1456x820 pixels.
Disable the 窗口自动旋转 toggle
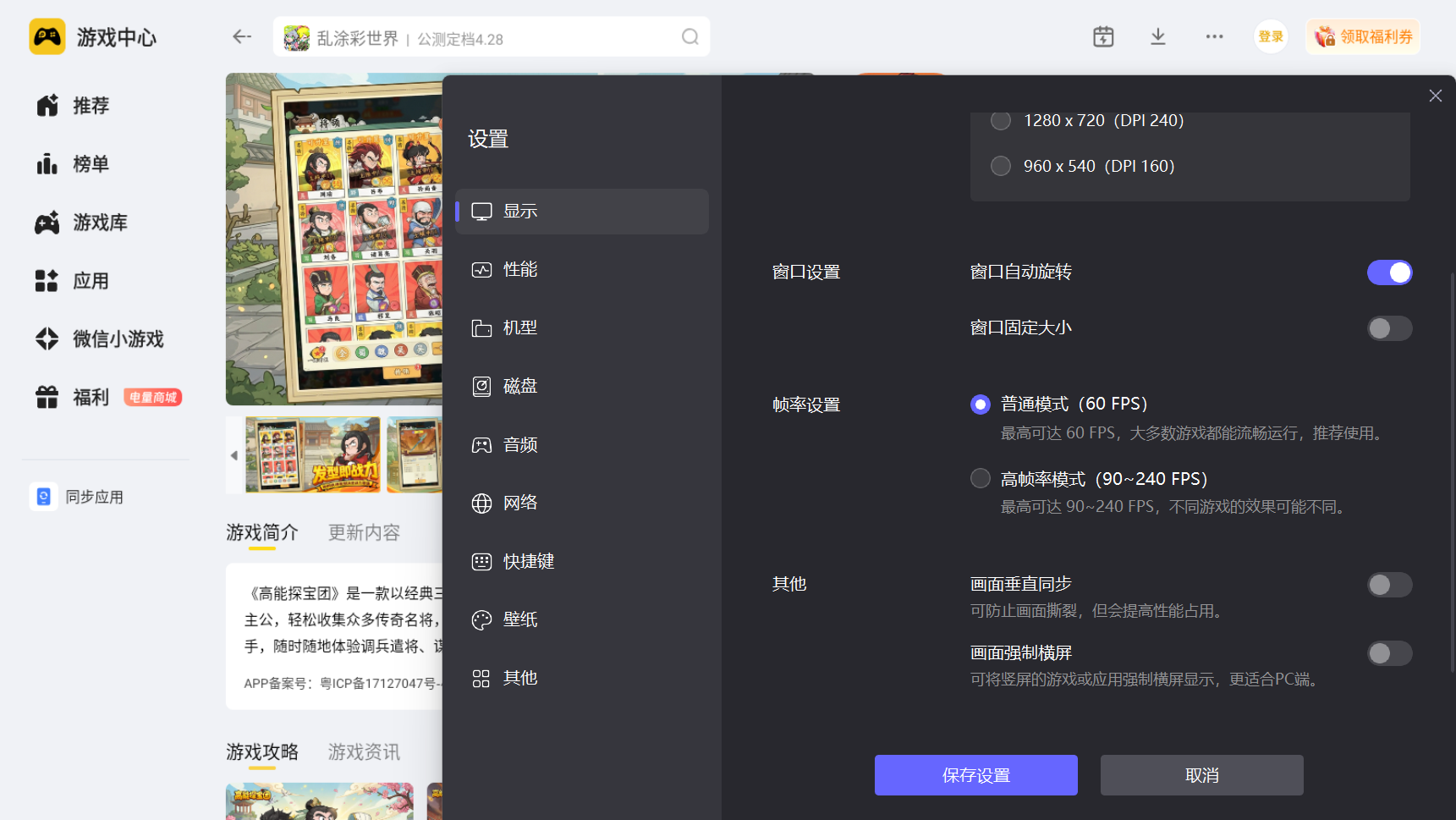[1389, 272]
